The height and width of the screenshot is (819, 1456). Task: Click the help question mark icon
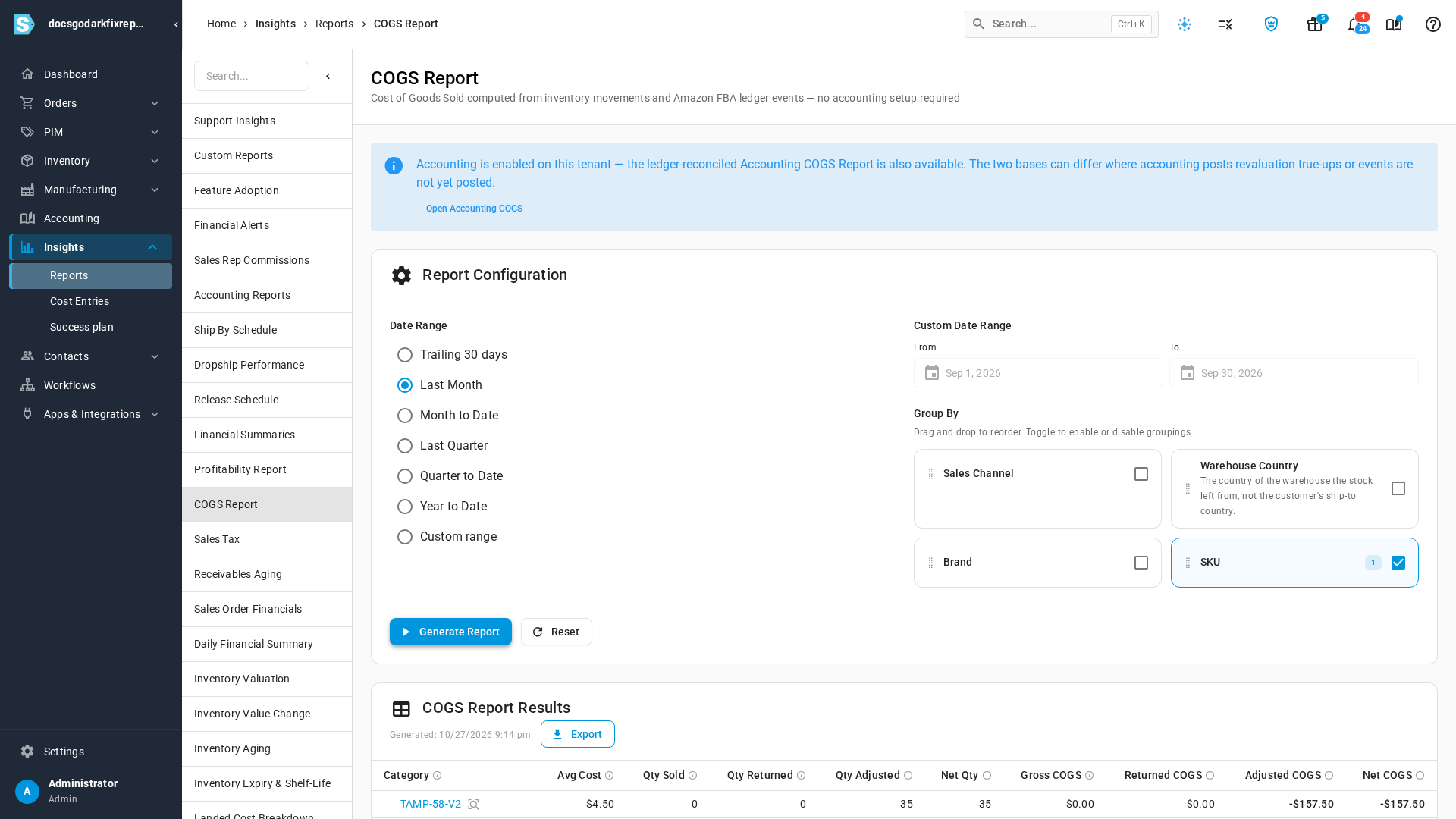(1433, 24)
